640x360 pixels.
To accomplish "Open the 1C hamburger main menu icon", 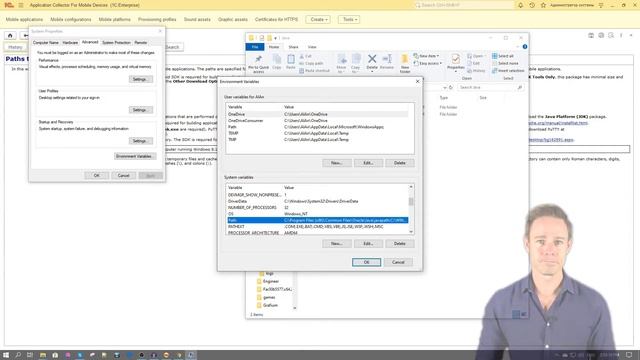I will point(21,5).
